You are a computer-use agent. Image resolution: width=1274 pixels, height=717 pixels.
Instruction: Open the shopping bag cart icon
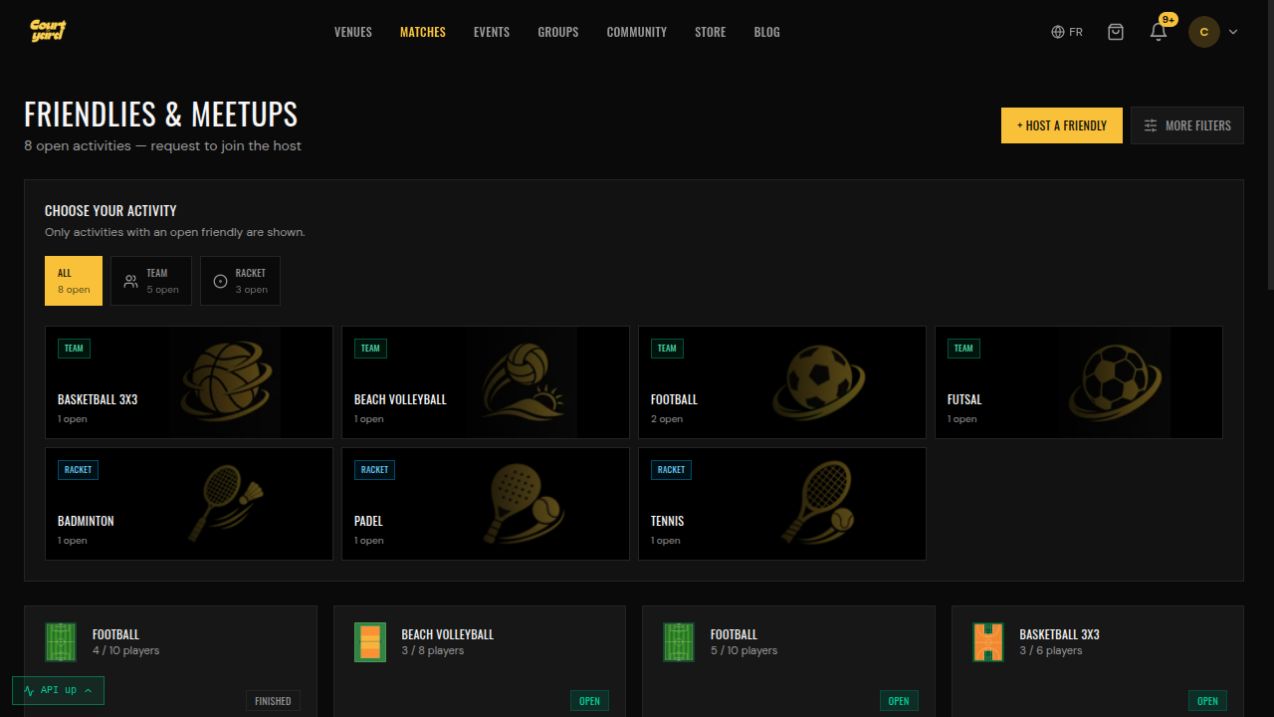[x=1116, y=32]
